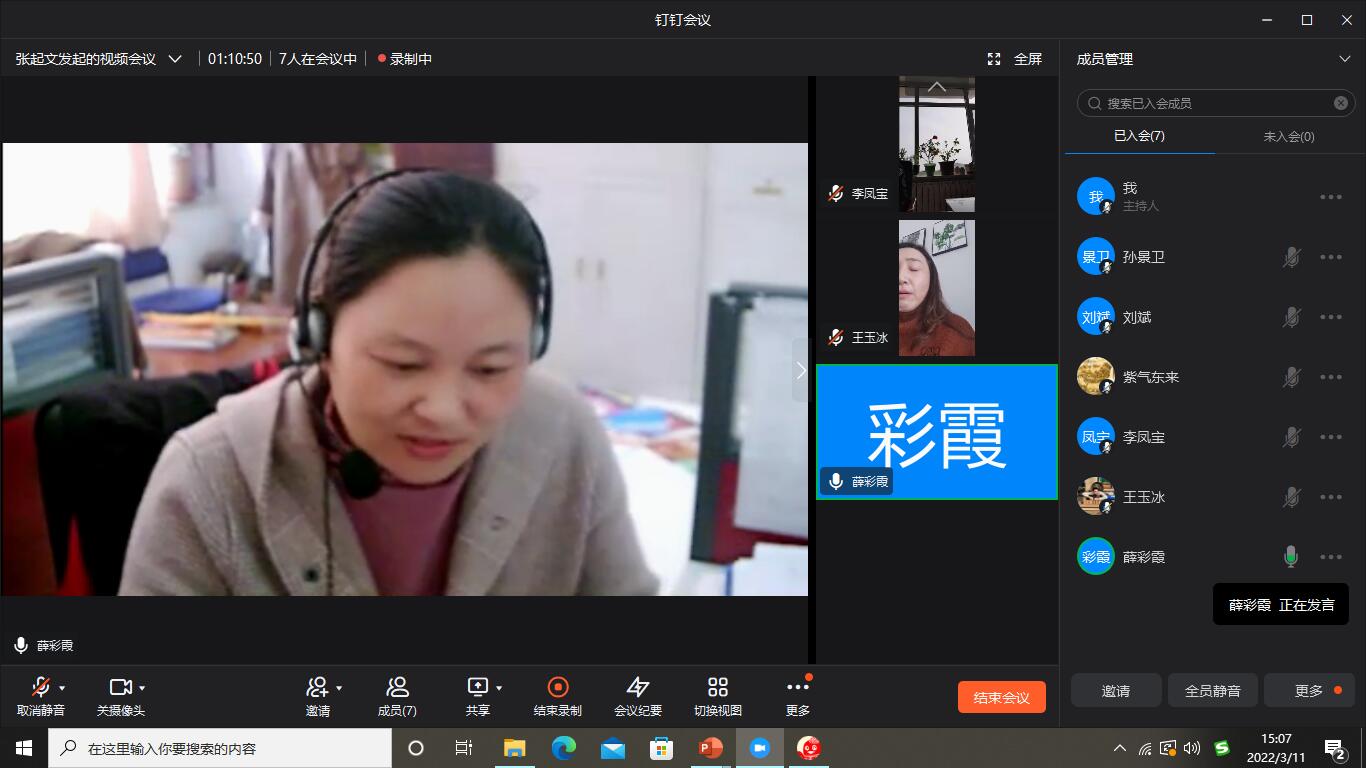This screenshot has height=768, width=1366.
Task: Open invite options arrow beside 邀请
Action: (339, 688)
